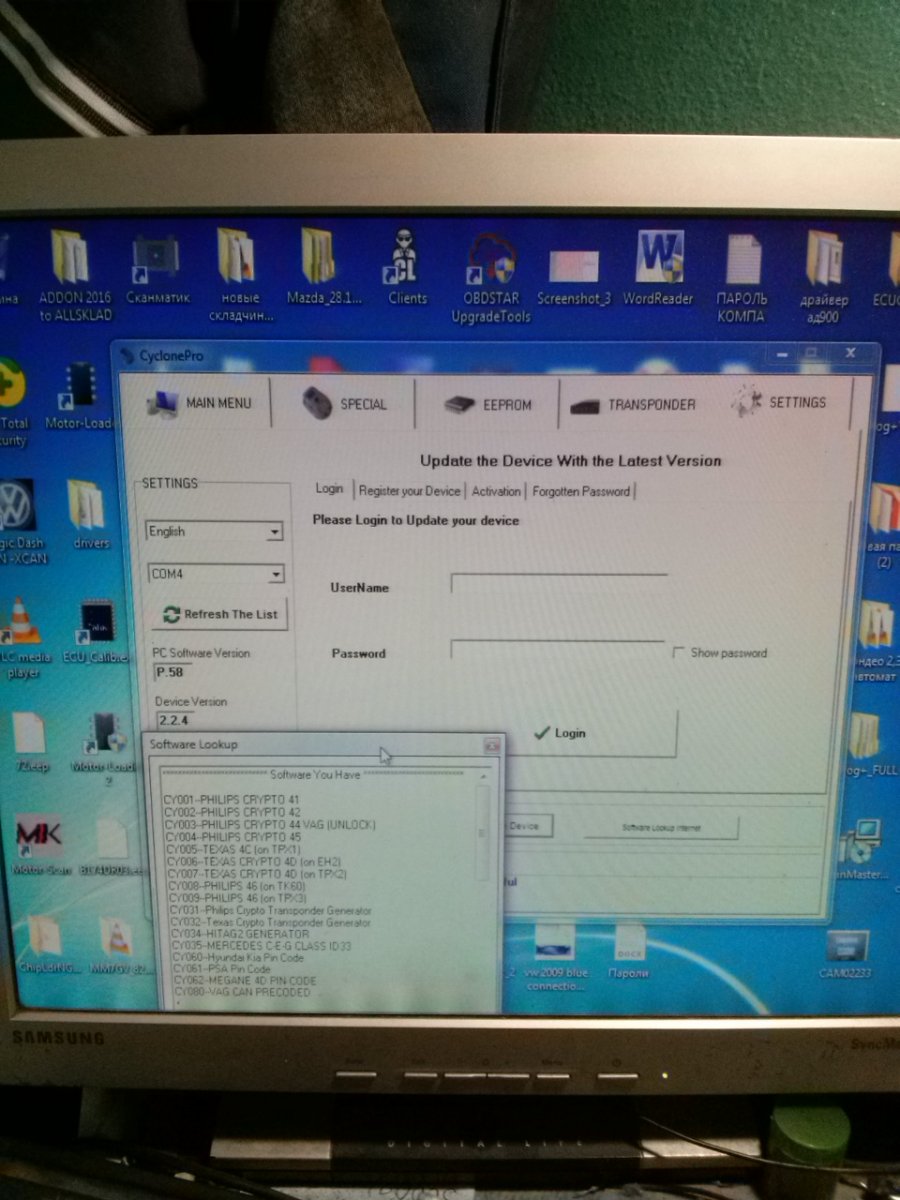Select CY060--Hyundai Kia Pin Code line
Screen dimensions: 900x1200
[x=238, y=957]
